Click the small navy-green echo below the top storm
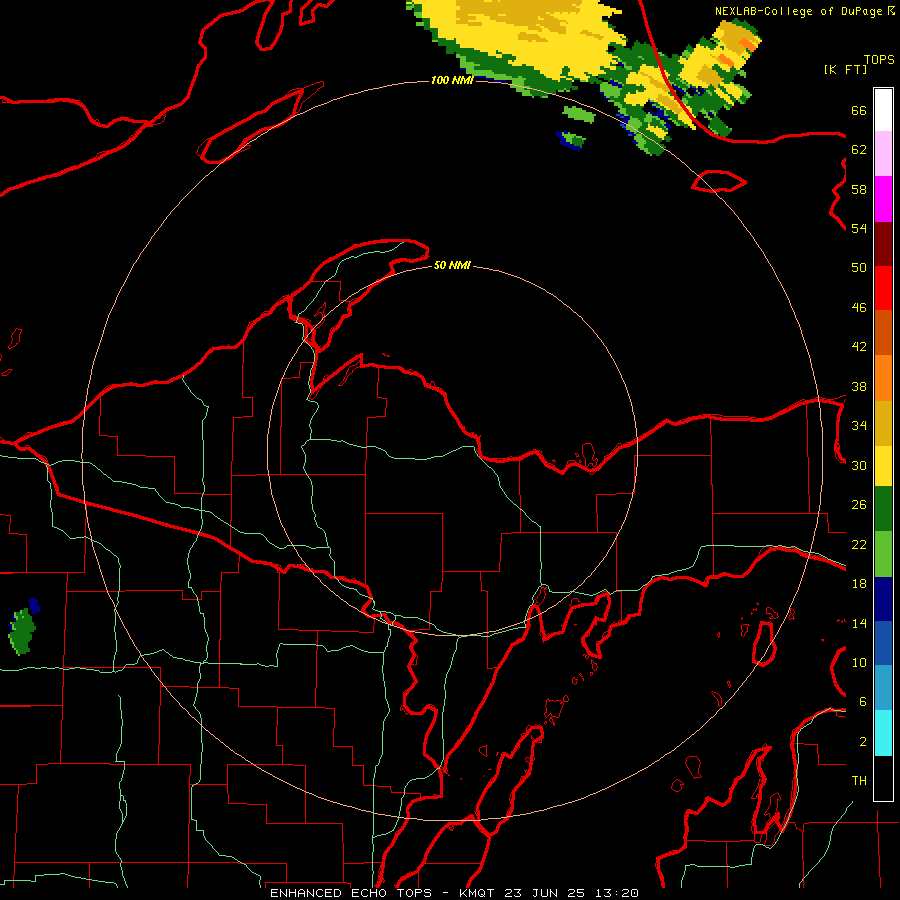Image resolution: width=900 pixels, height=900 pixels. pos(571,141)
